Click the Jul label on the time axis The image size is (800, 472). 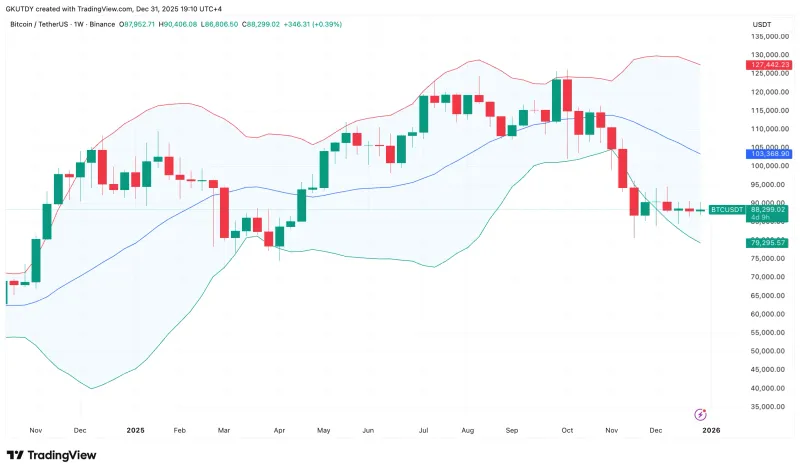[x=423, y=430]
